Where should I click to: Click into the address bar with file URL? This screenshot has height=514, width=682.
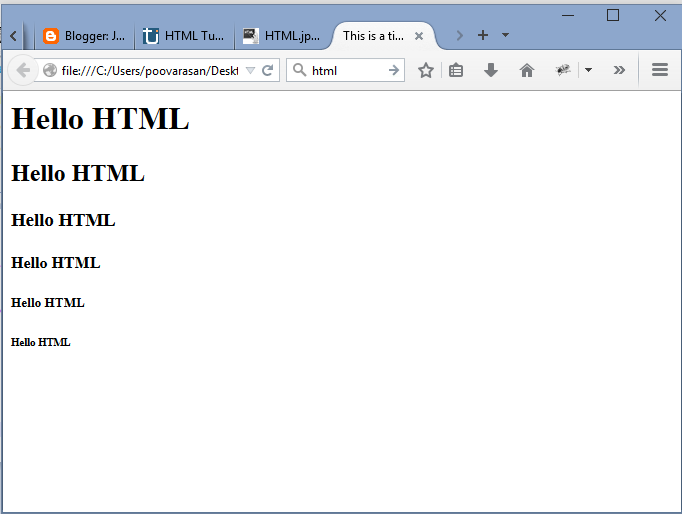click(150, 70)
